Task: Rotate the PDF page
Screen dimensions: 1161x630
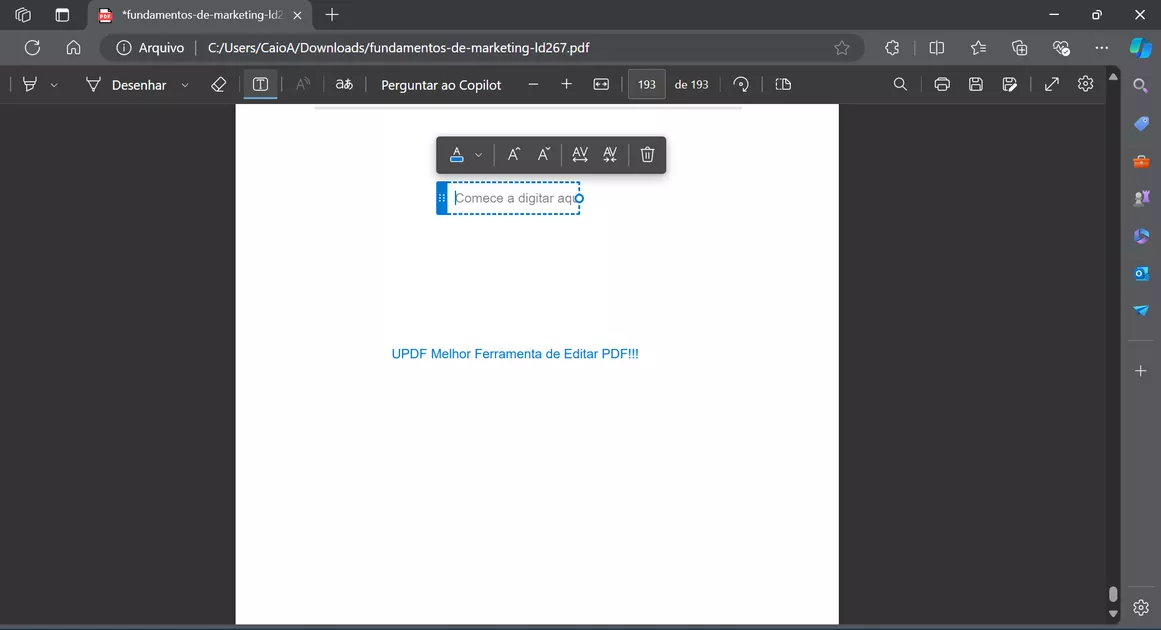Action: click(740, 84)
